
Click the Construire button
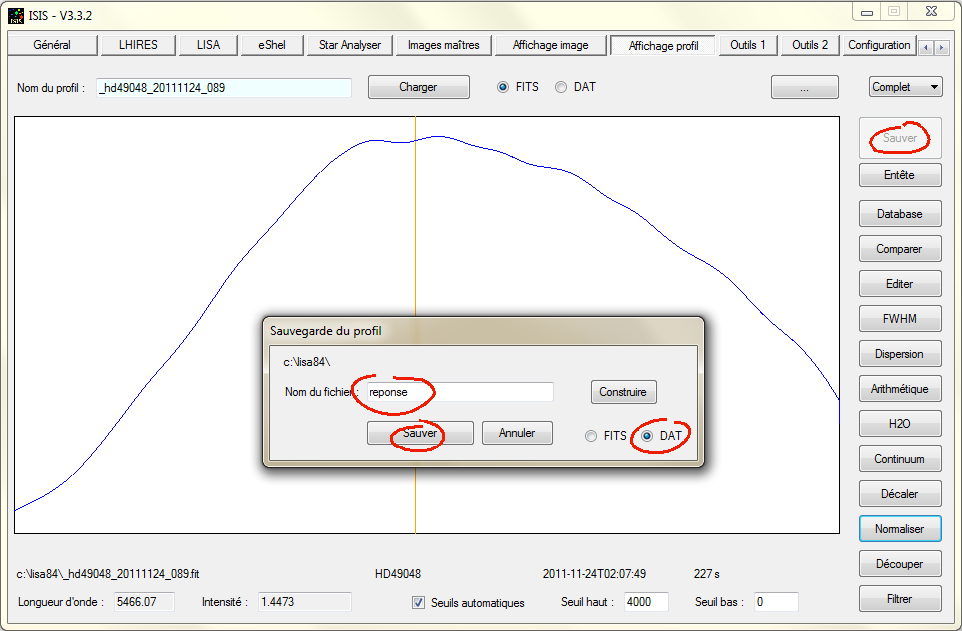(623, 392)
